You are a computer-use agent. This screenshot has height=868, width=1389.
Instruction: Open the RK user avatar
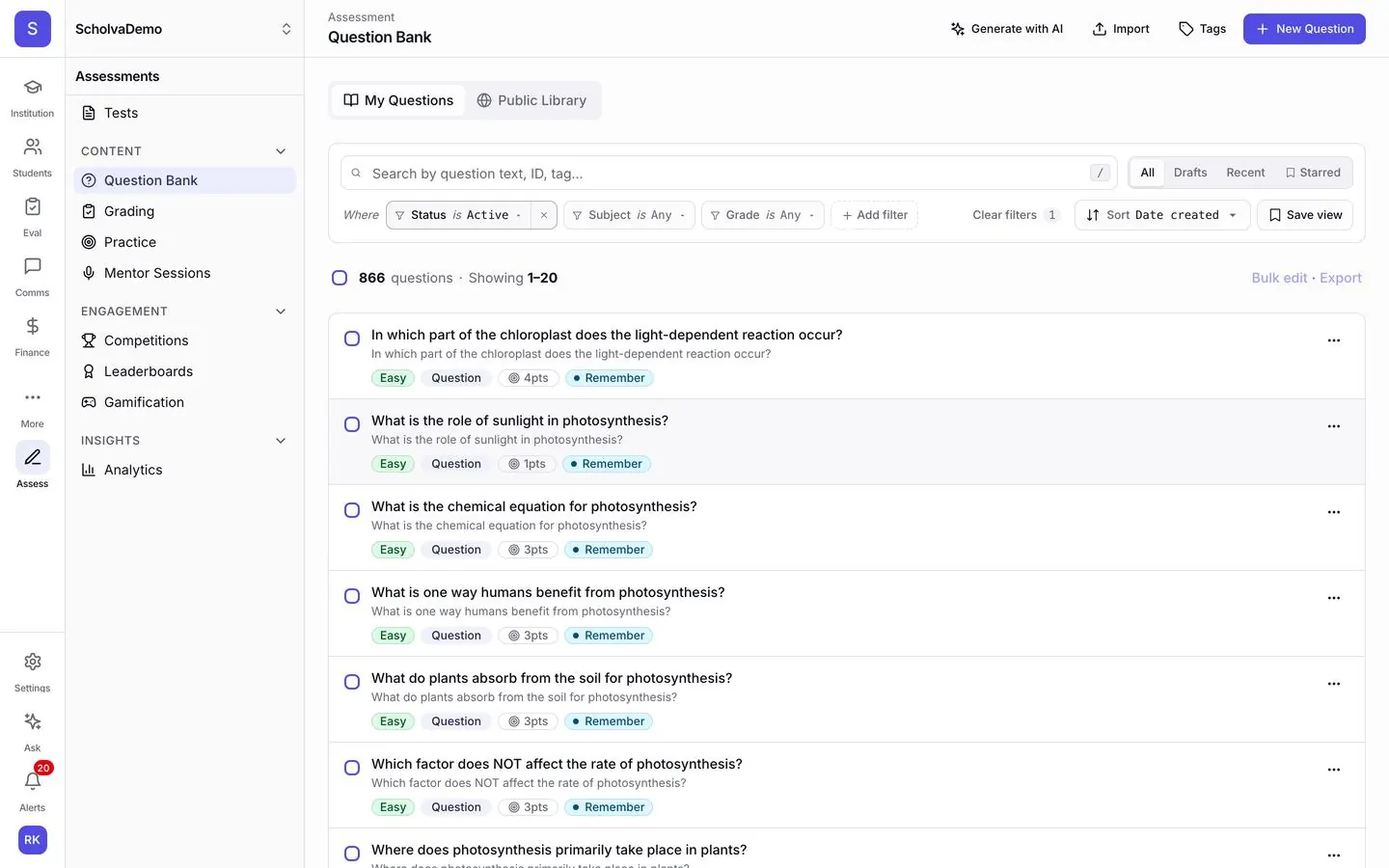32,840
